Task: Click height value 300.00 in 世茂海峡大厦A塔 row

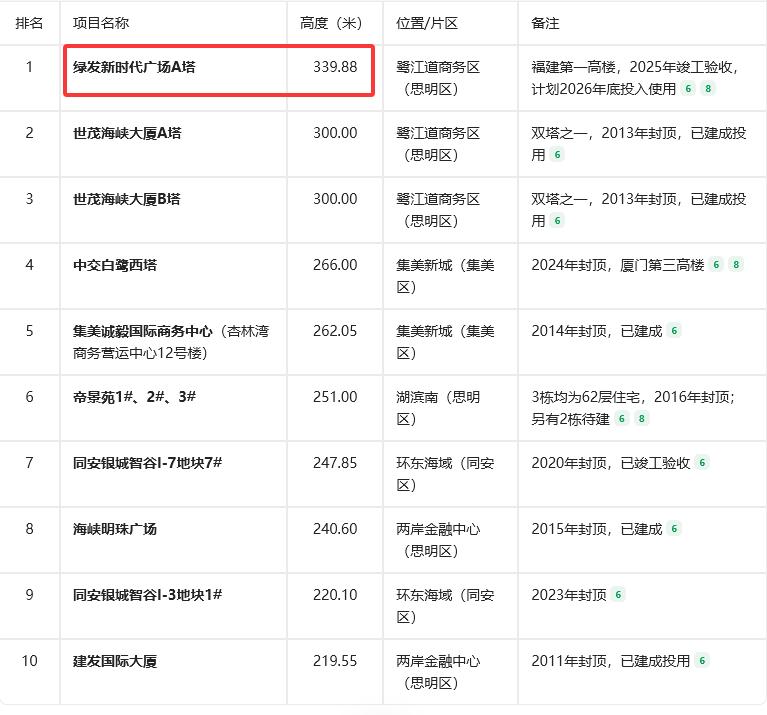Action: pos(335,133)
